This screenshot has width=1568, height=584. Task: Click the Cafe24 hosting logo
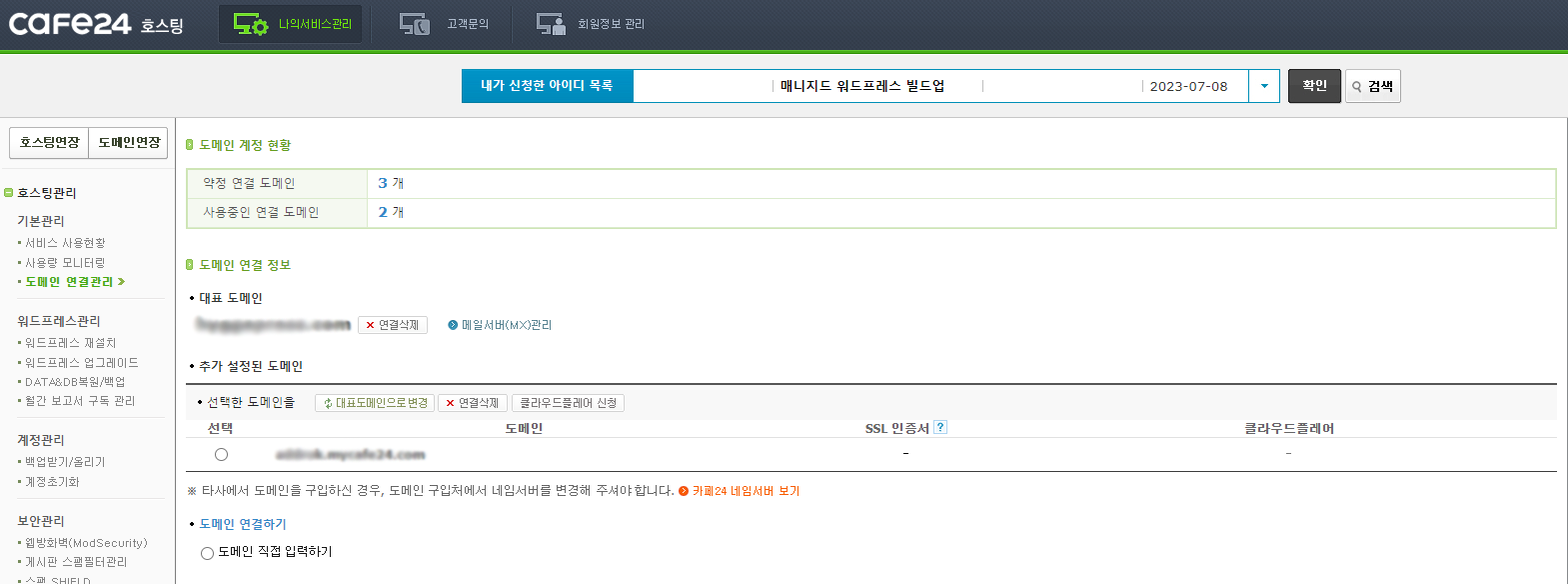[x=96, y=24]
